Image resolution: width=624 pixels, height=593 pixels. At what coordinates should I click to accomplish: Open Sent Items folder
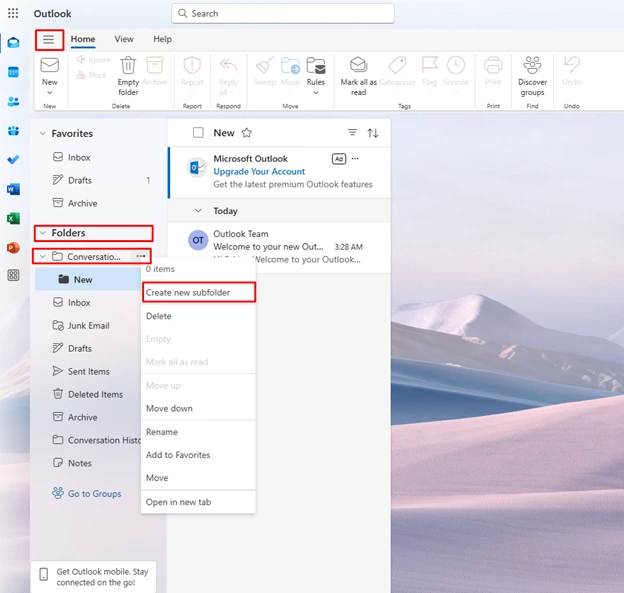pyautogui.click(x=88, y=371)
